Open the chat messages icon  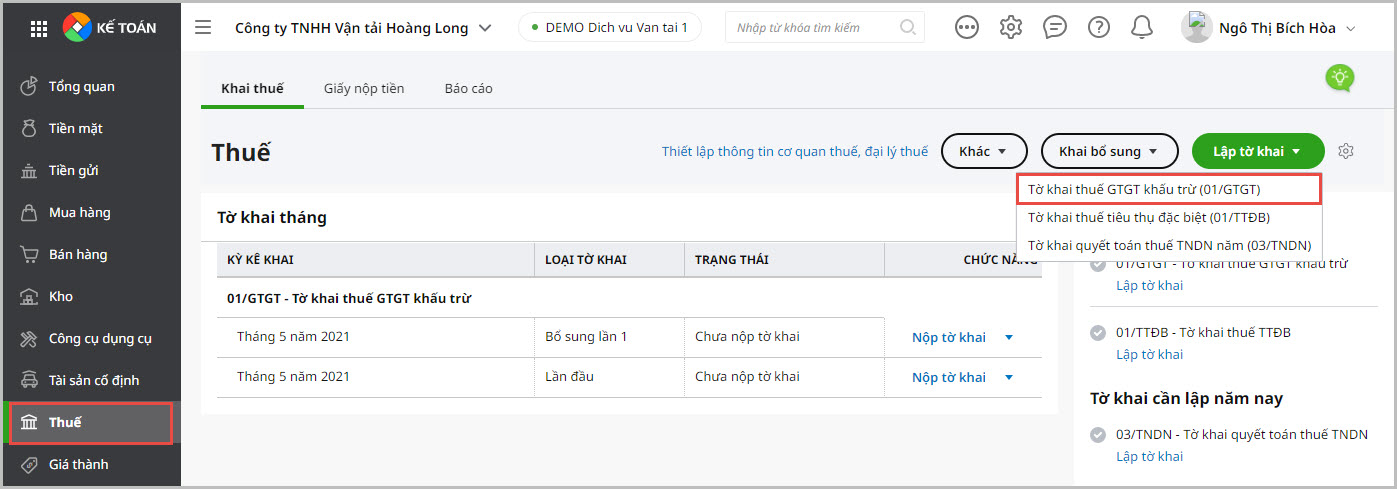(1055, 27)
